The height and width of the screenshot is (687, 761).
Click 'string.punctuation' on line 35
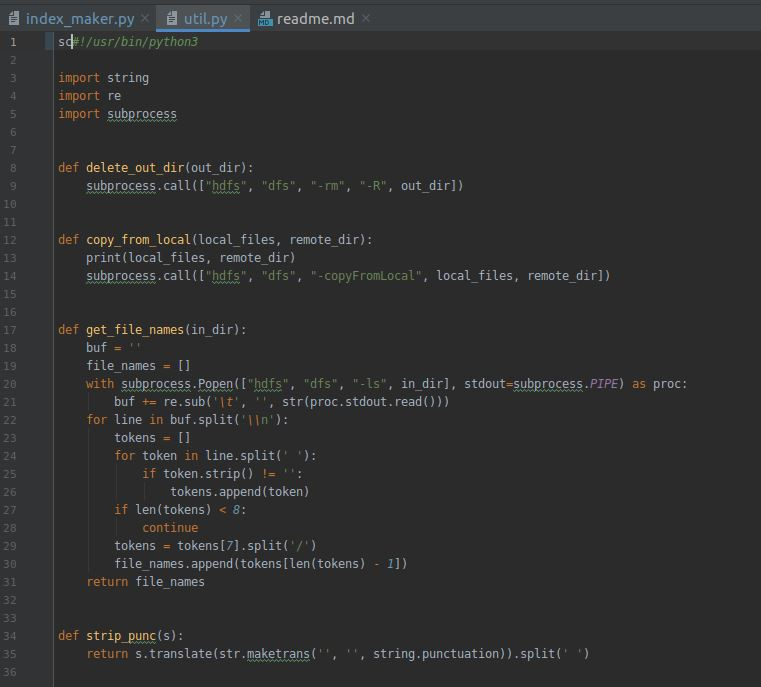(436, 654)
